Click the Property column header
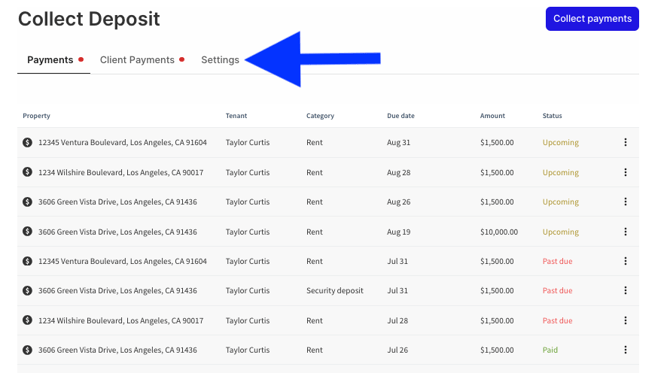 [x=36, y=116]
